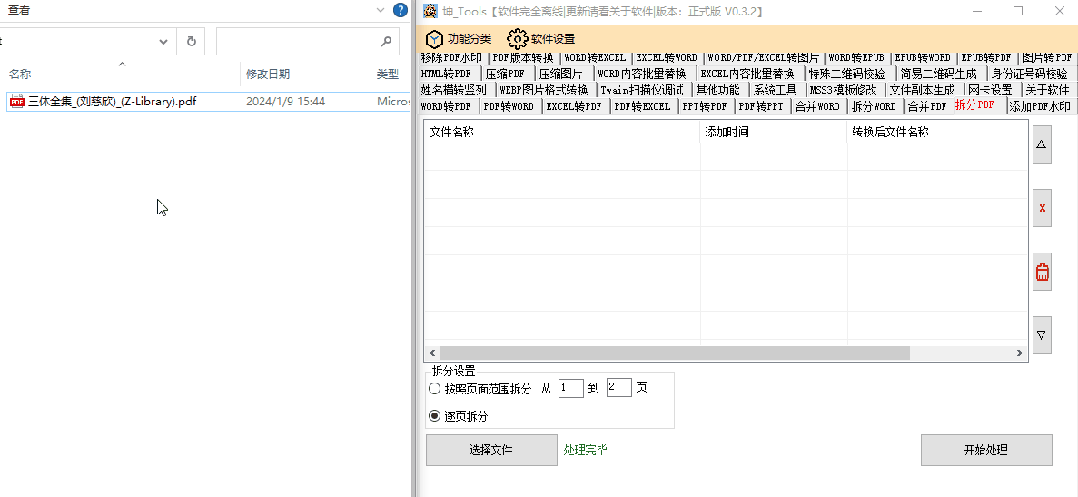The image size is (1078, 497).
Task: Switch to the PDF版本转换 tab
Action: point(522,58)
